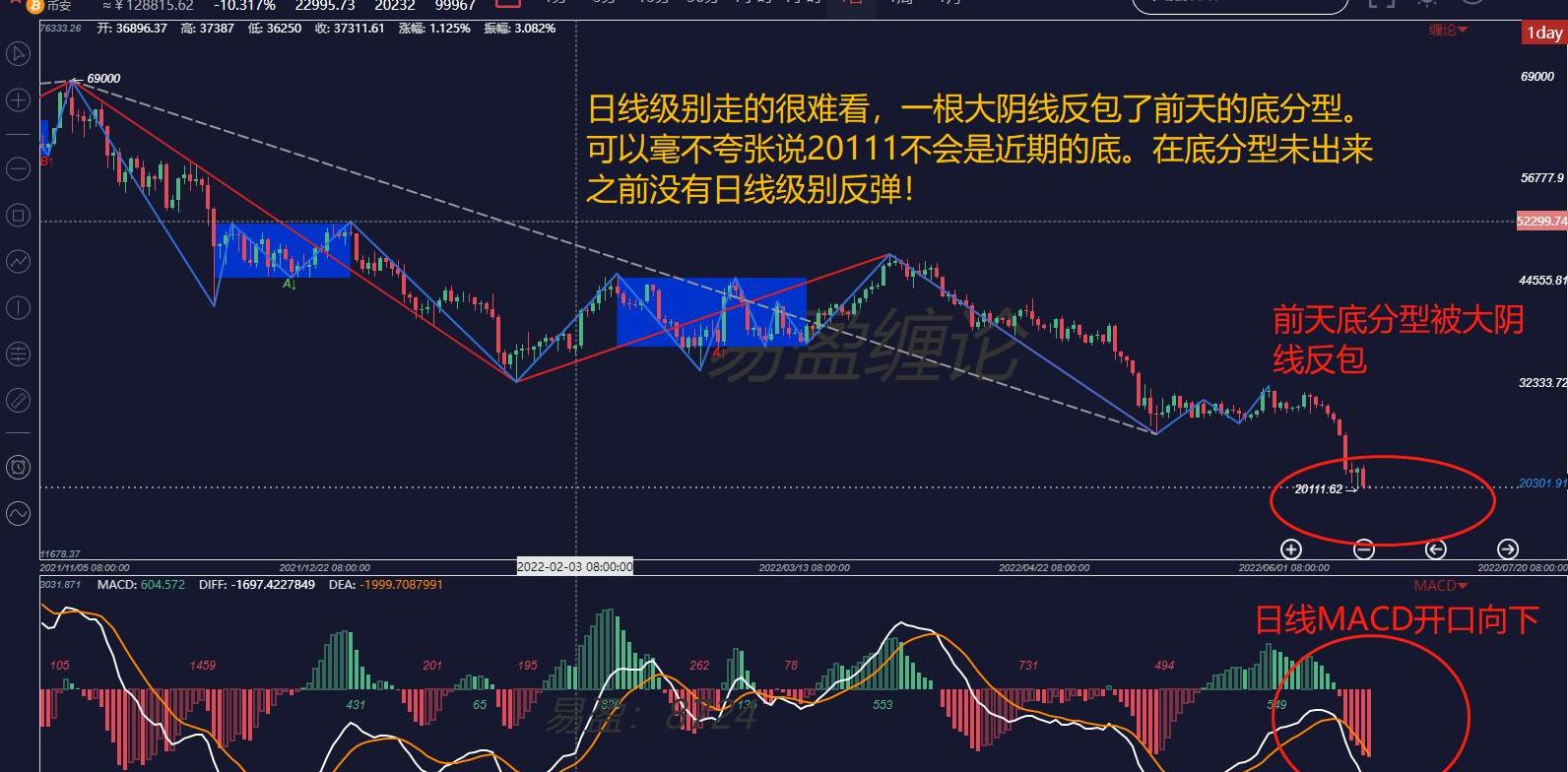Image resolution: width=1568 pixels, height=772 pixels.
Task: Zoom in using the bottom plus button
Action: [x=1291, y=549]
